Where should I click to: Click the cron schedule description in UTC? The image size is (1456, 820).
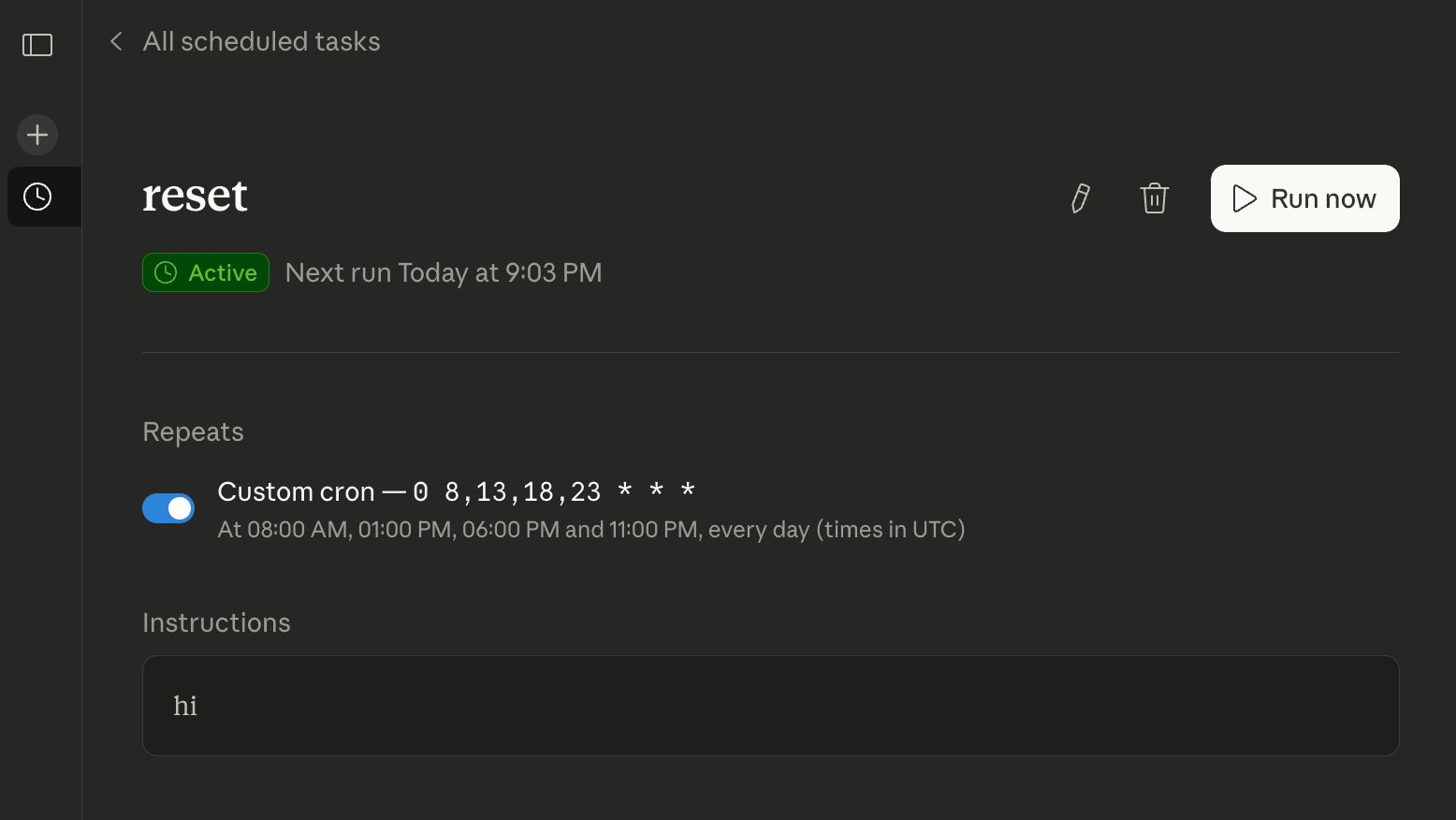click(591, 530)
